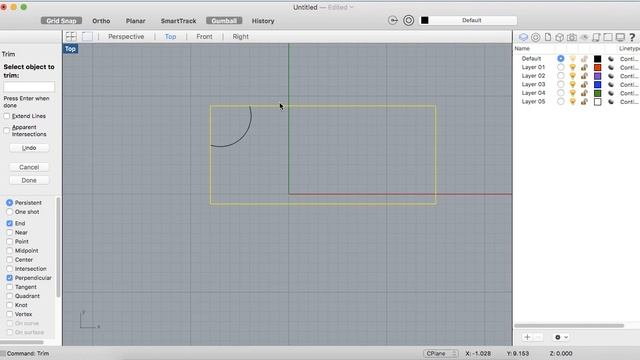Image resolution: width=640 pixels, height=360 pixels.
Task: Click the select-object arrow circle icon in toolbar
Action: point(393,20)
